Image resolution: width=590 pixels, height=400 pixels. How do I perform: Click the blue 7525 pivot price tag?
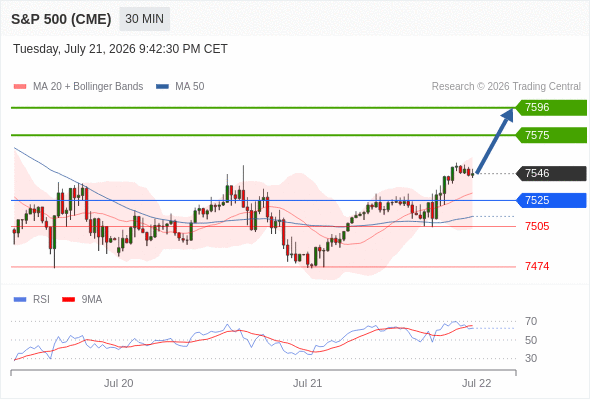(x=551, y=200)
